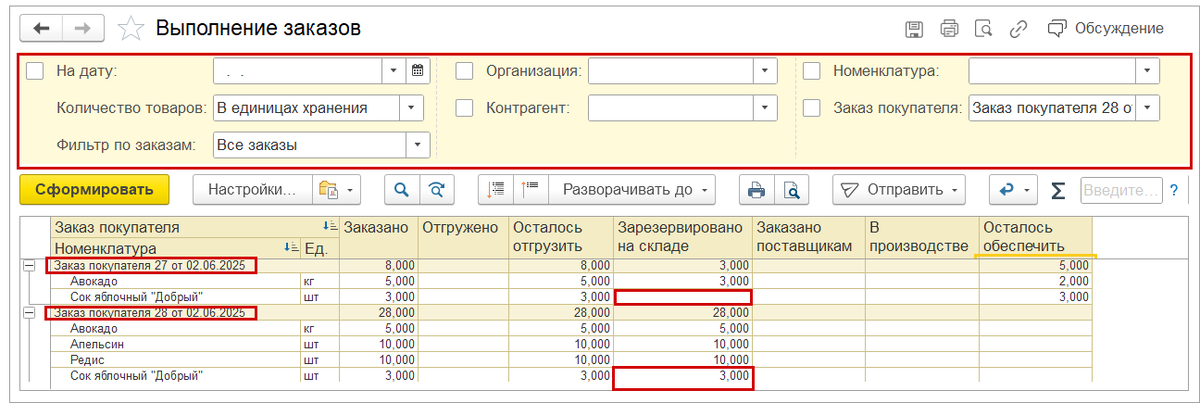
Task: Click the find-next magnifier icon
Action: click(435, 189)
